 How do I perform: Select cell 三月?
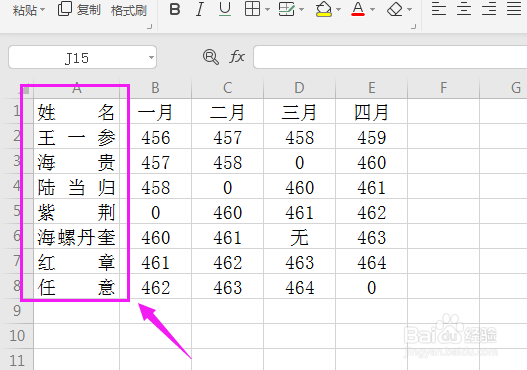pyautogui.click(x=299, y=112)
